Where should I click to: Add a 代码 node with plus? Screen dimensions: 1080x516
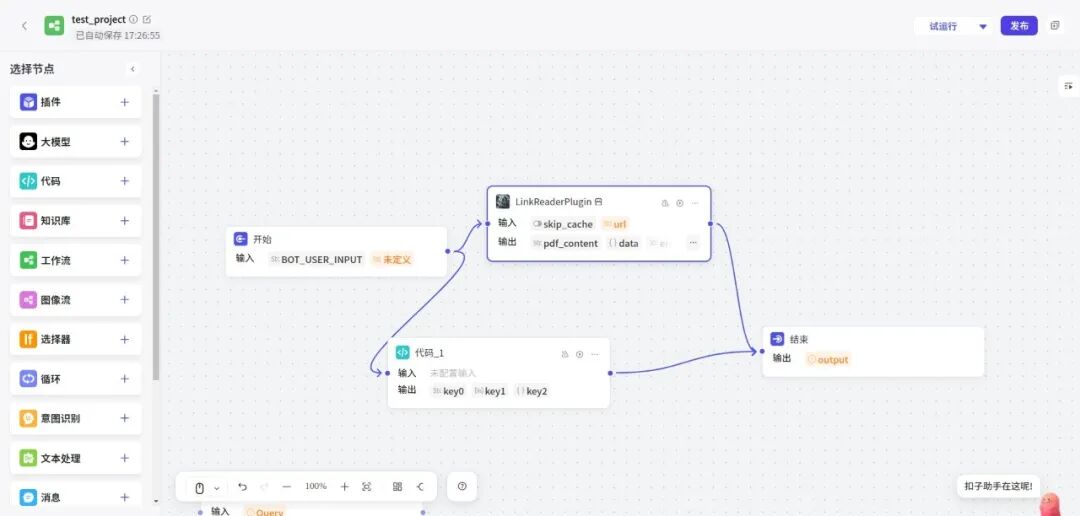[x=125, y=181]
